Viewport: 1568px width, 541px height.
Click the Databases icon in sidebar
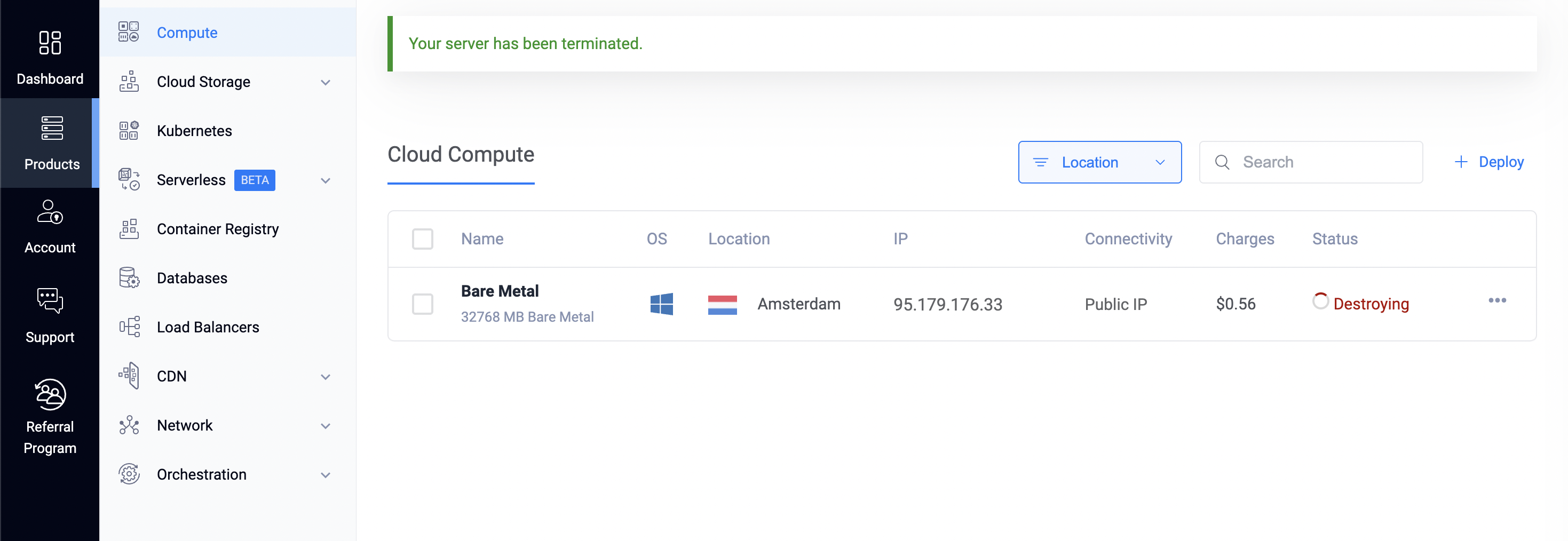coord(129,278)
